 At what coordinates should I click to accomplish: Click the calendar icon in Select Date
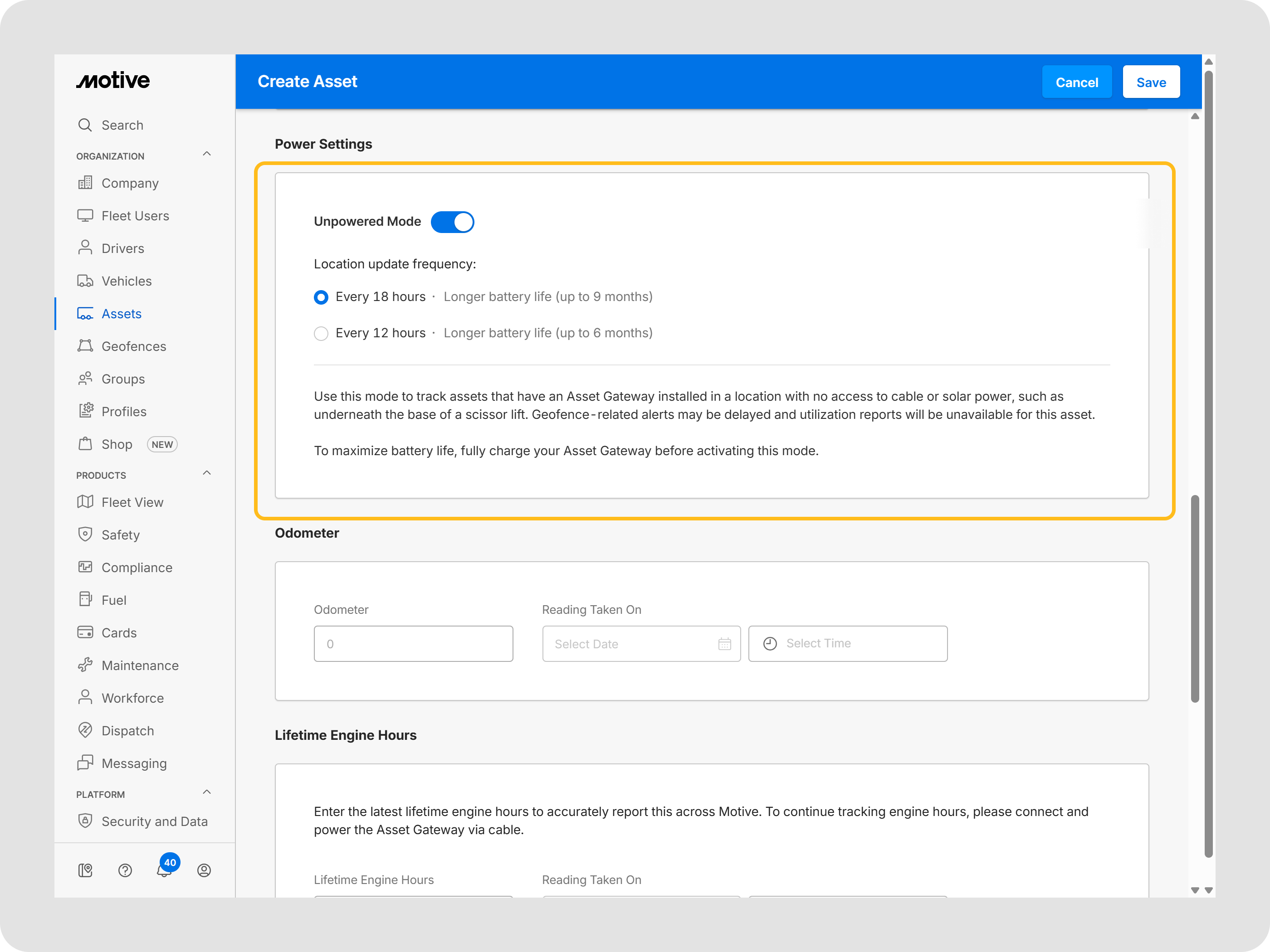pos(724,644)
